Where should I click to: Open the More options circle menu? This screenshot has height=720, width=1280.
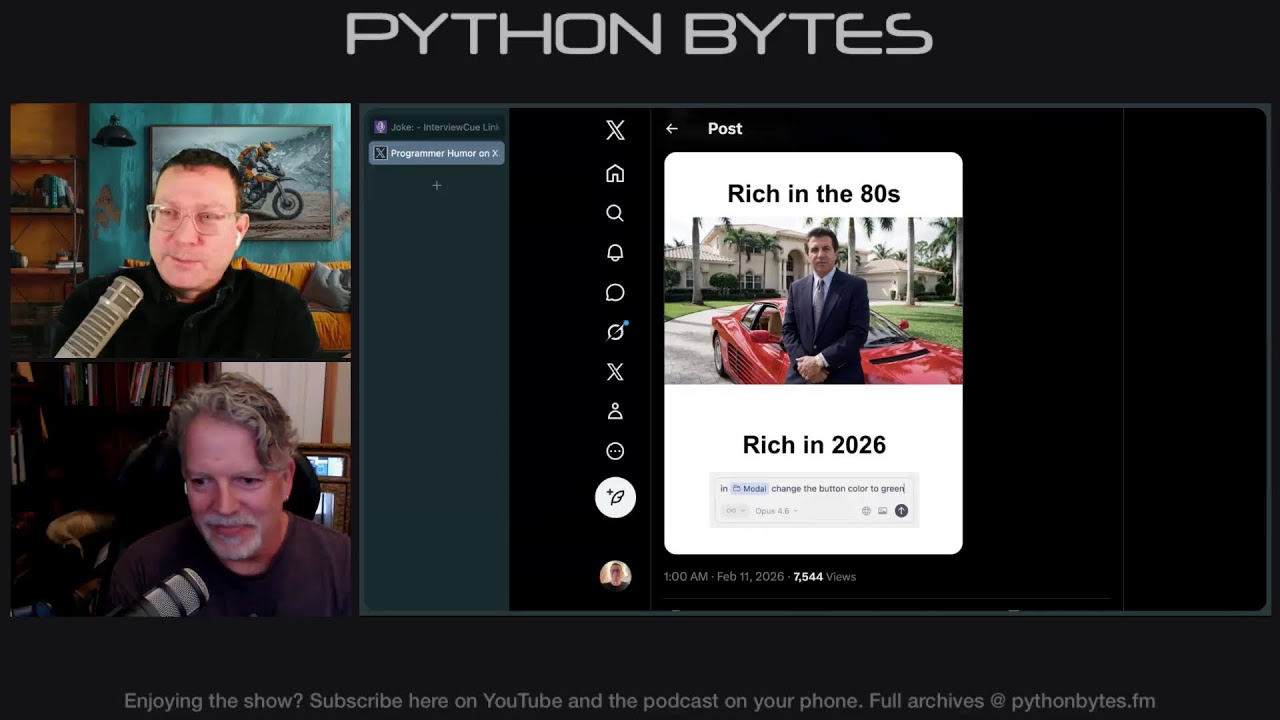coord(615,451)
